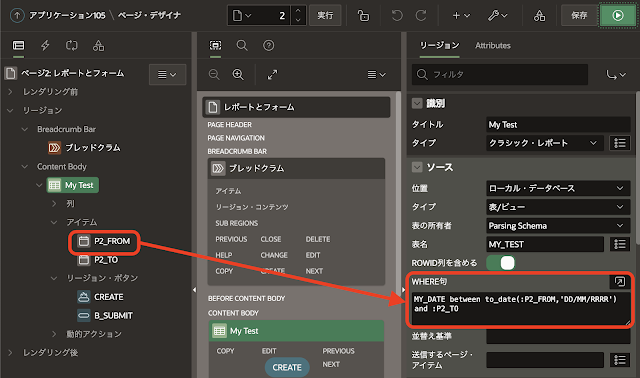Open the 表名 list-of-values icon
Viewport: 640px width, 378px height.
click(620, 244)
